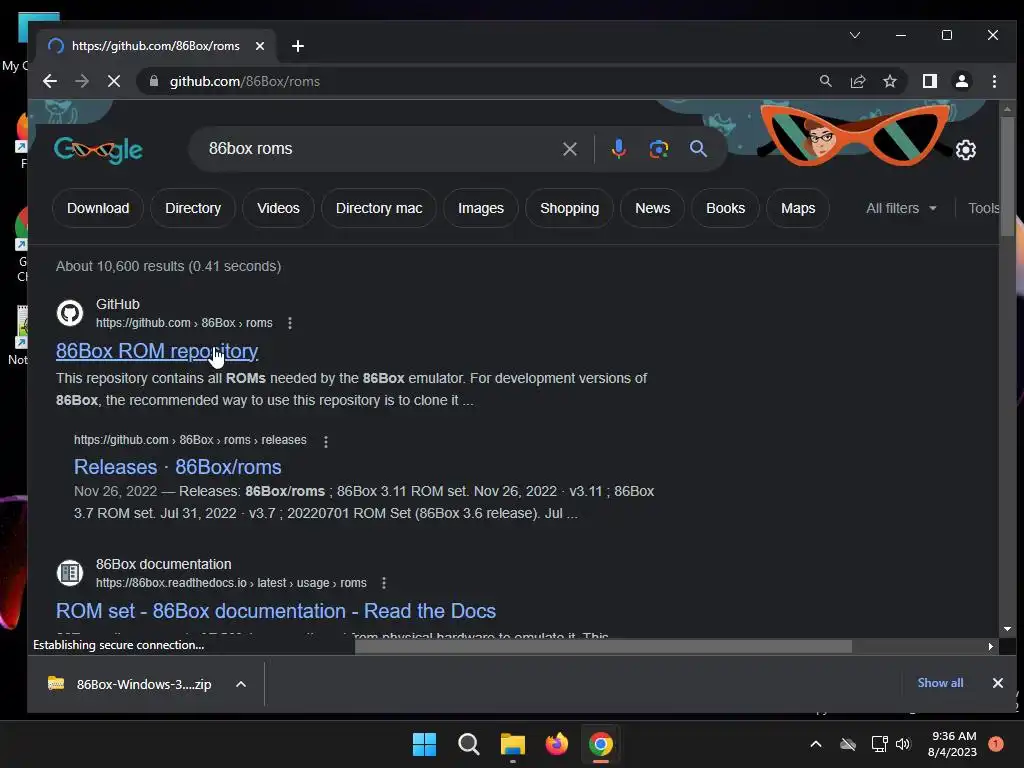This screenshot has width=1024, height=768.
Task: Open downloaded 86Box-Windows zip file
Action: pos(131,684)
